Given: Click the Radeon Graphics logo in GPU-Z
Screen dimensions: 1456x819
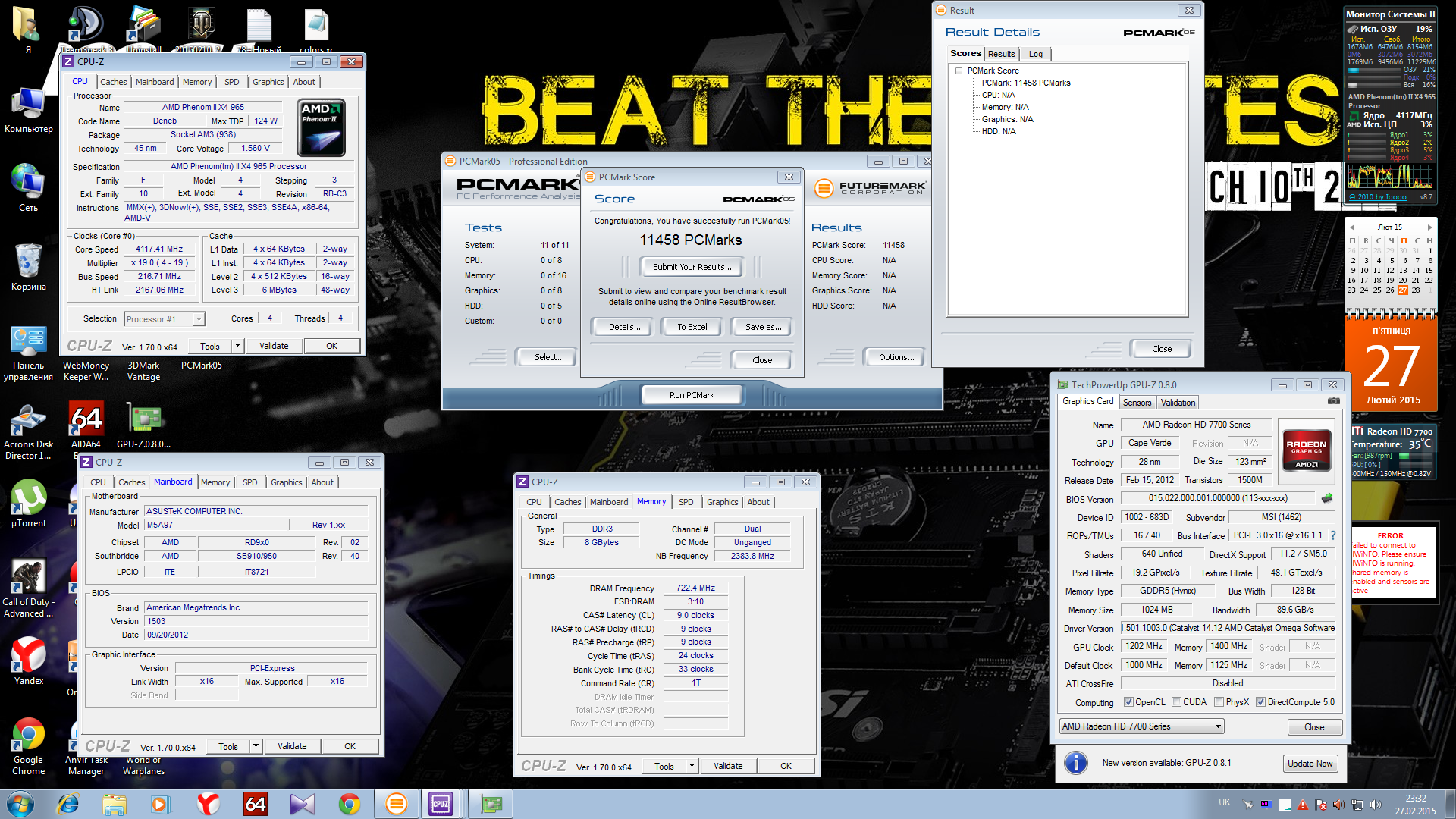Looking at the screenshot, I should 1305,453.
